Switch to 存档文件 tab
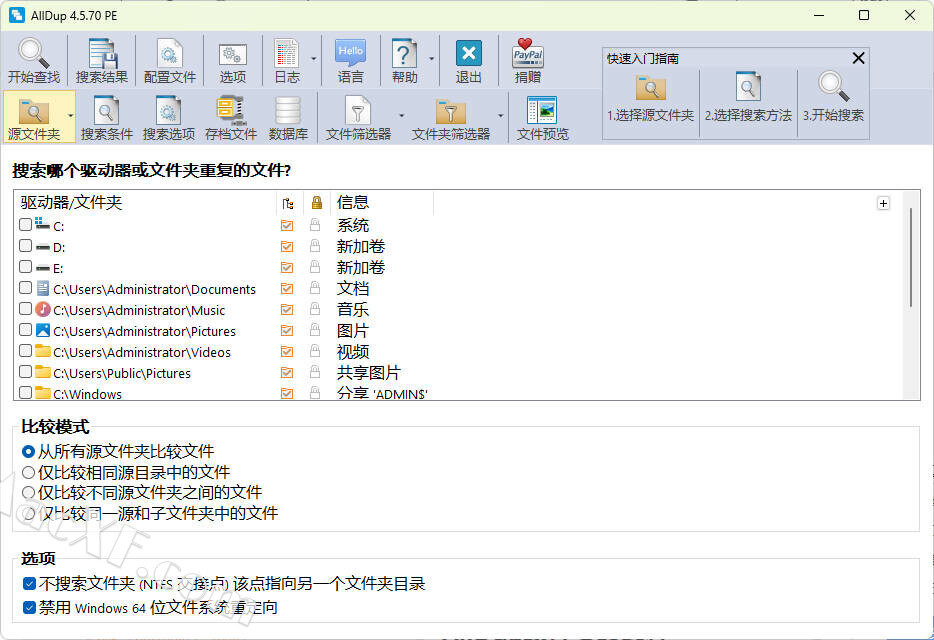Screen dimensions: 934x640 point(231,117)
